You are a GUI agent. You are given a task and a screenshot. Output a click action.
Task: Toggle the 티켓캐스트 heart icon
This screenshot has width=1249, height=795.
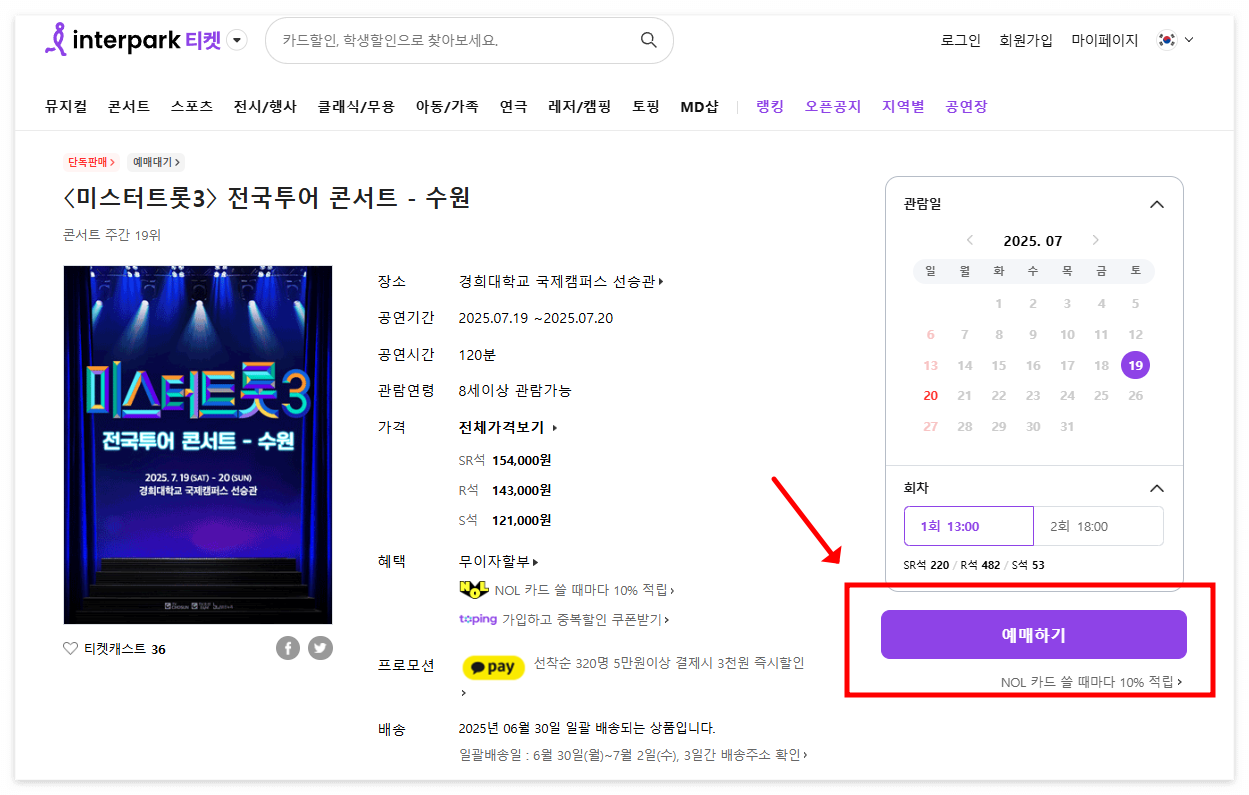pos(70,648)
